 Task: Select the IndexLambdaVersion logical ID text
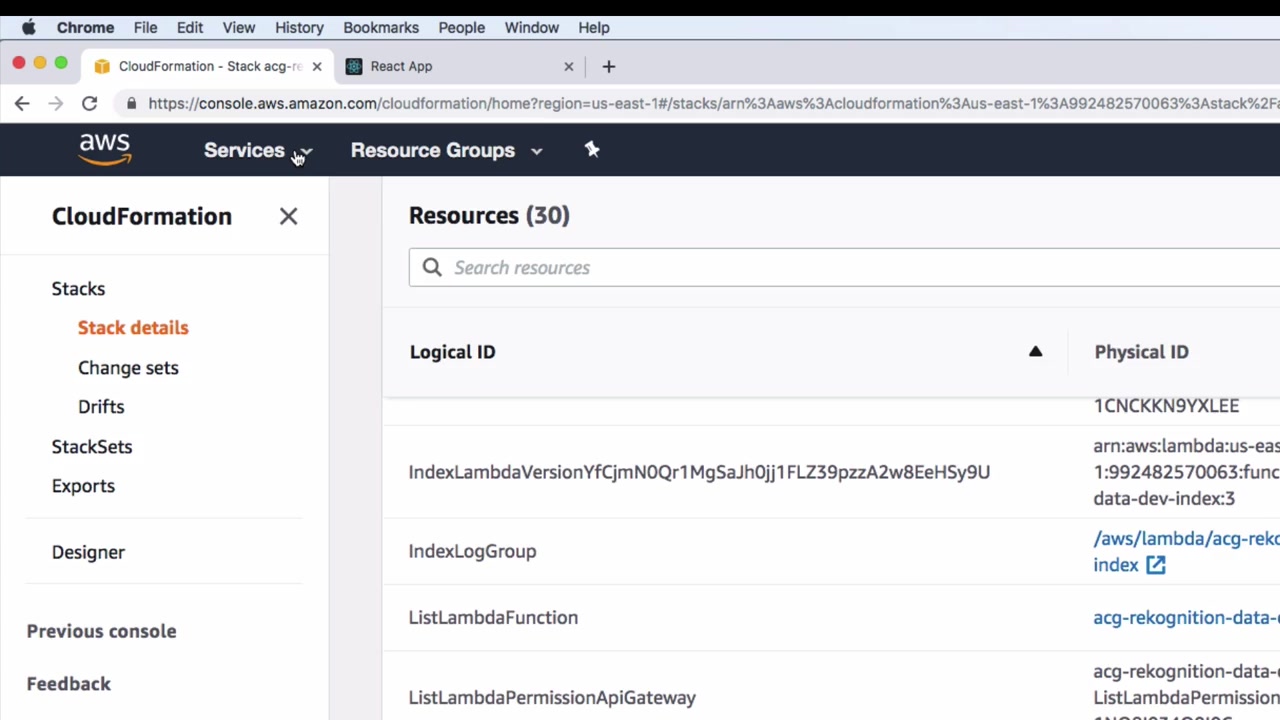[x=699, y=472]
